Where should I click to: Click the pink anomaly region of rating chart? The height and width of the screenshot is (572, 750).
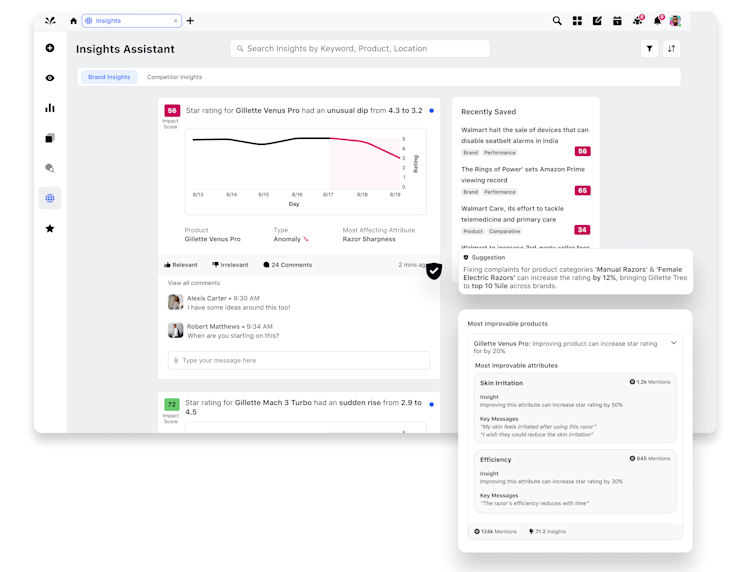point(365,164)
